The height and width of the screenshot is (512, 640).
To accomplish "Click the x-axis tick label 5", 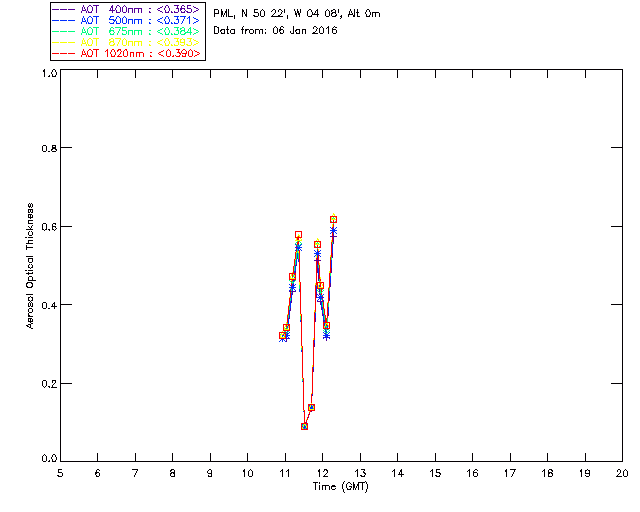I will pyautogui.click(x=60, y=473).
